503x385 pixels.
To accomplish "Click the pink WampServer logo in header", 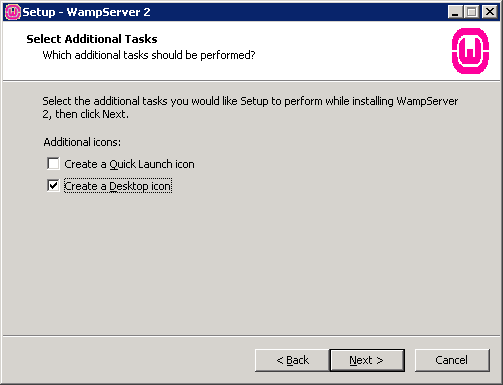I will tap(470, 51).
